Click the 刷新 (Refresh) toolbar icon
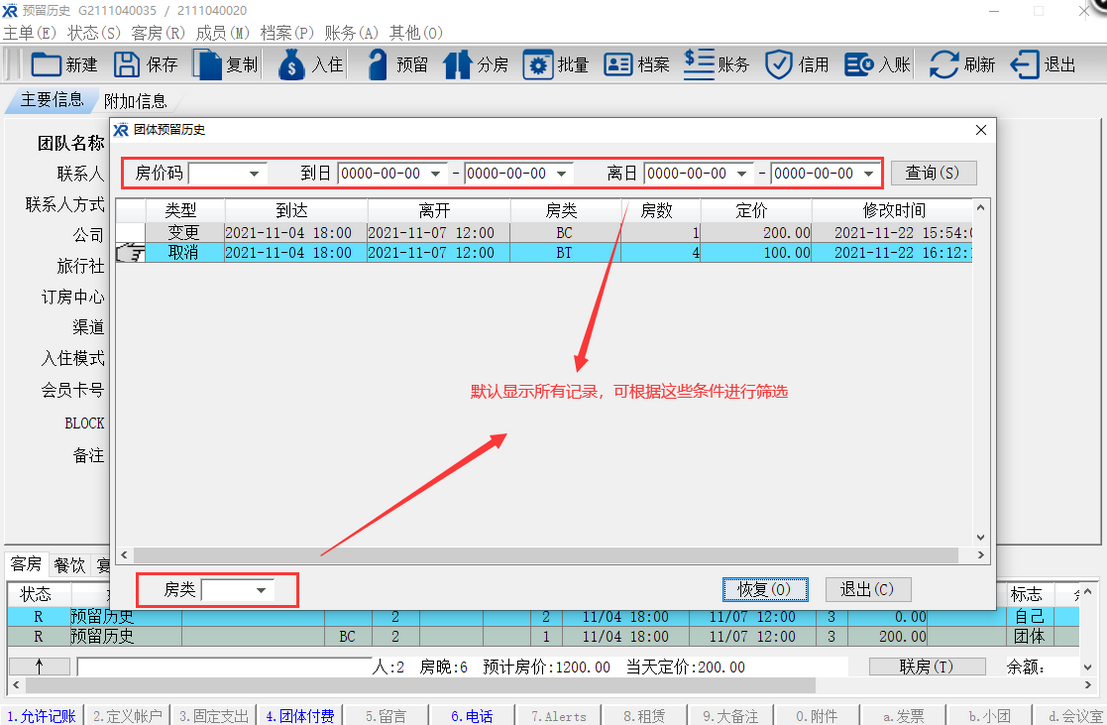1107x725 pixels. click(x=944, y=65)
